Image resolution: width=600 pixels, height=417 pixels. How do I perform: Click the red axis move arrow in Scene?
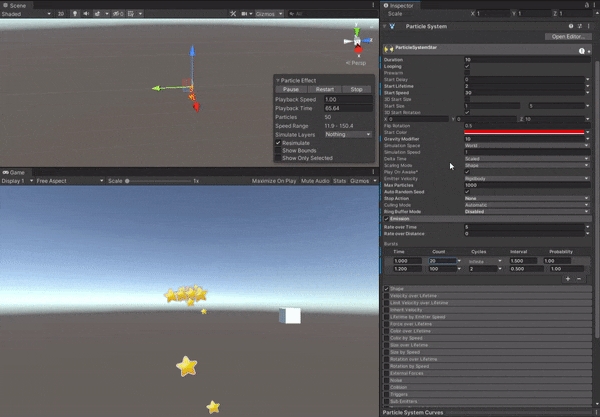(x=196, y=107)
